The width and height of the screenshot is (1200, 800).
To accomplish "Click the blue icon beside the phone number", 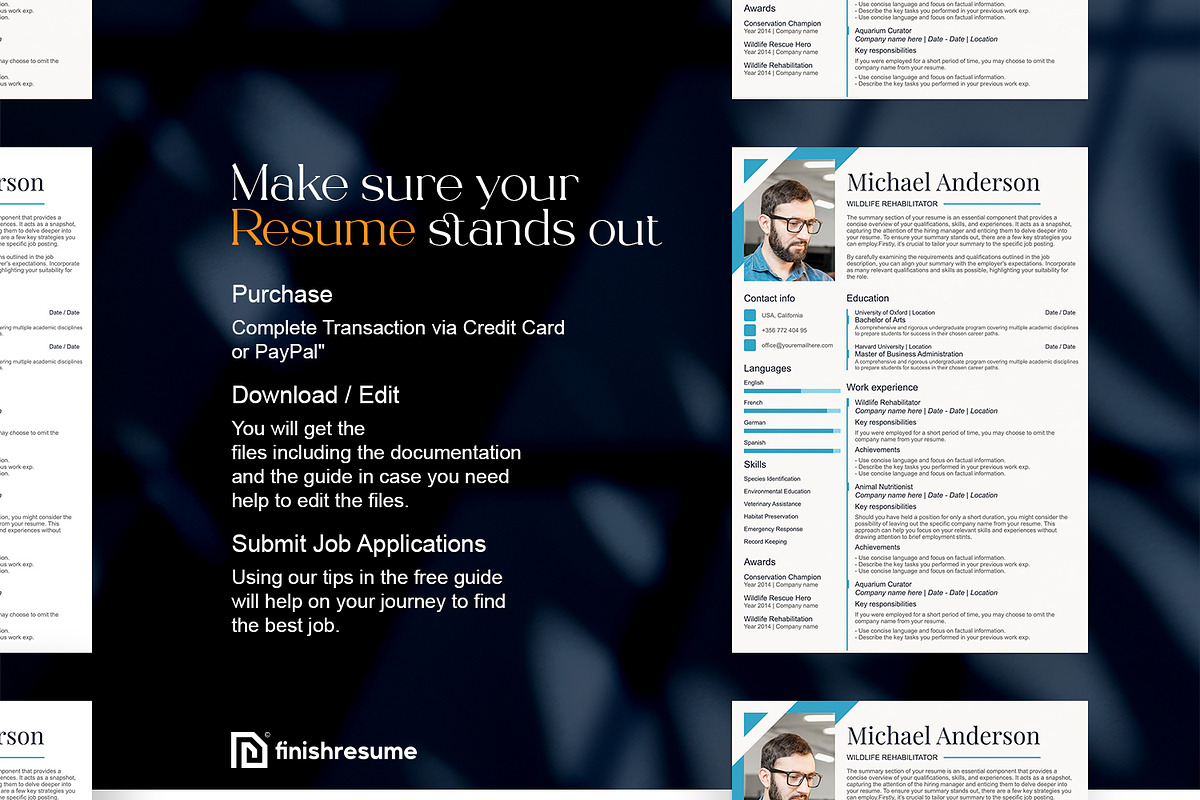I will [x=750, y=330].
